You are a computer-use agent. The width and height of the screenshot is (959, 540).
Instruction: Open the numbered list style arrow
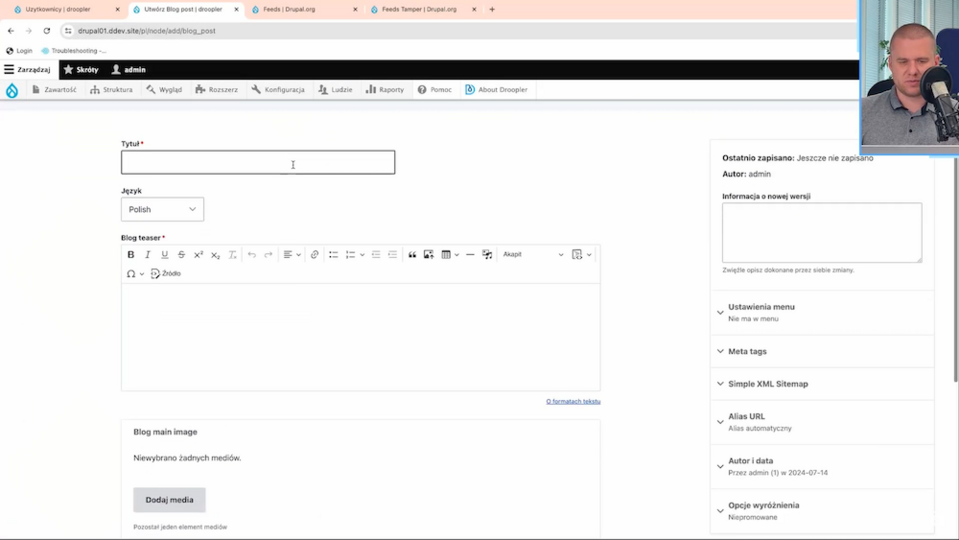coord(362,254)
